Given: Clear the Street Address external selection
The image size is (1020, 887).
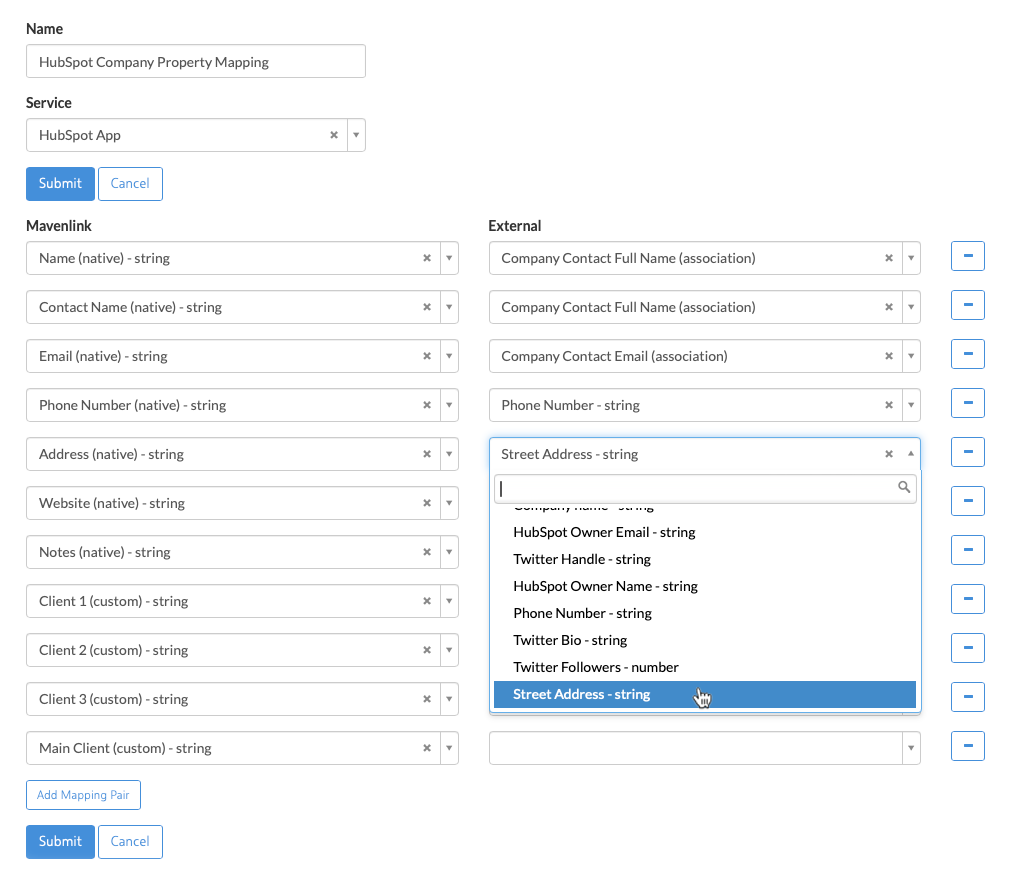Looking at the screenshot, I should [889, 454].
